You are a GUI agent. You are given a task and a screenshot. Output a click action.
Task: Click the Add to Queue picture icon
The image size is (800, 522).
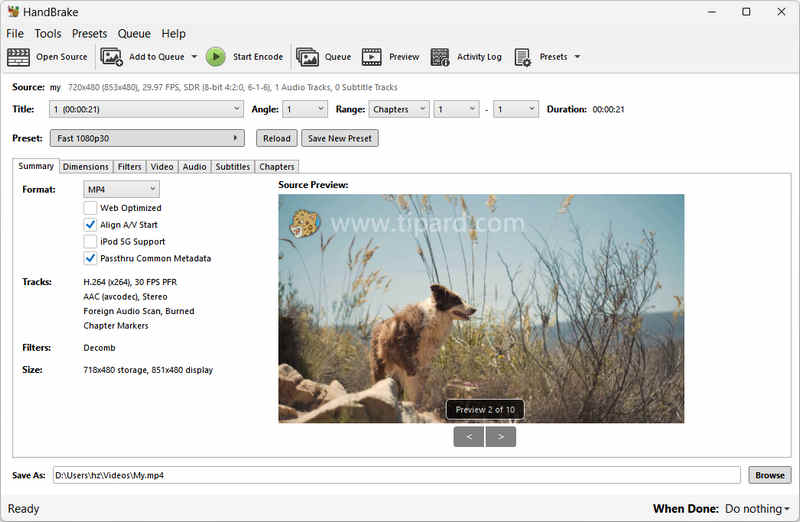(x=111, y=57)
